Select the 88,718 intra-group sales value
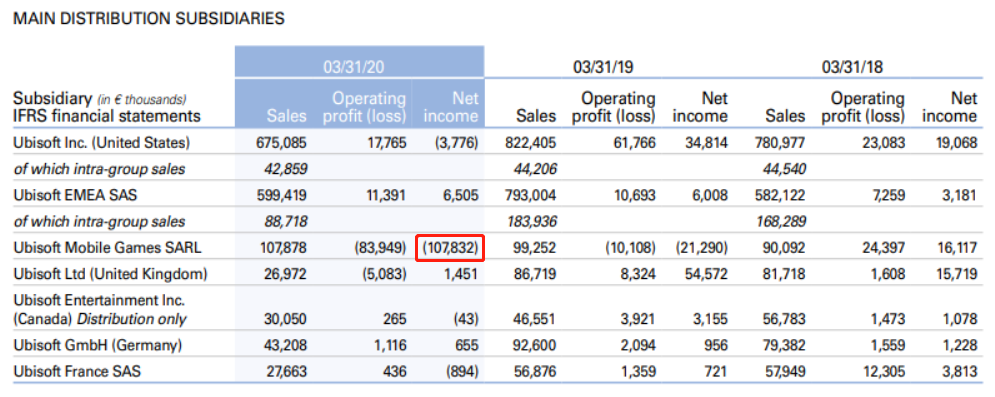995x397 pixels. click(285, 222)
